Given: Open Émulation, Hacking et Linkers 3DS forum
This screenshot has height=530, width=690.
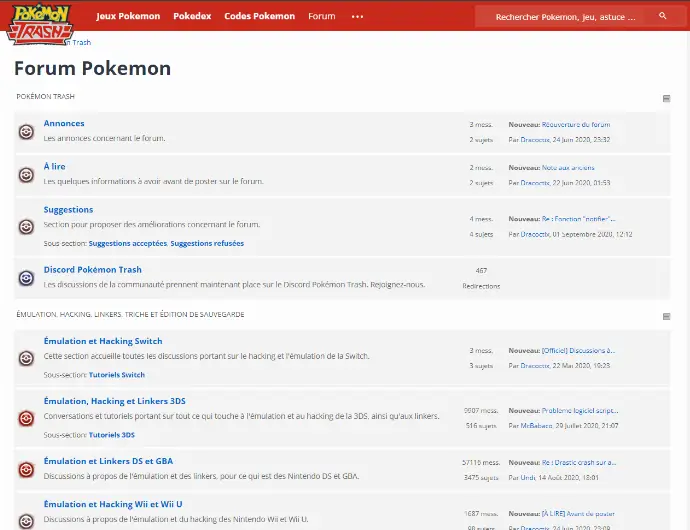Looking at the screenshot, I should click(x=114, y=401).
